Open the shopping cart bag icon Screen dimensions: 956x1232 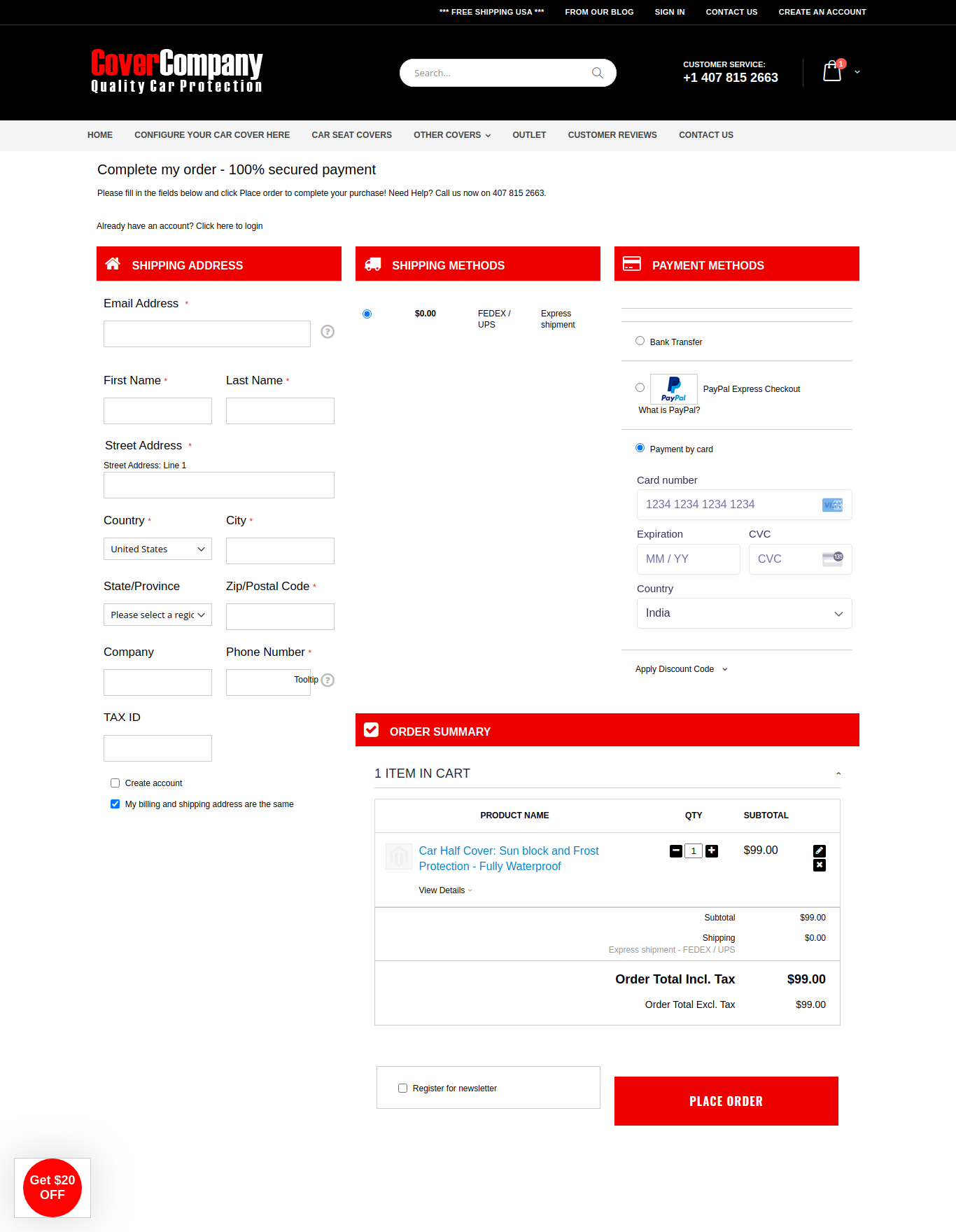[x=831, y=71]
